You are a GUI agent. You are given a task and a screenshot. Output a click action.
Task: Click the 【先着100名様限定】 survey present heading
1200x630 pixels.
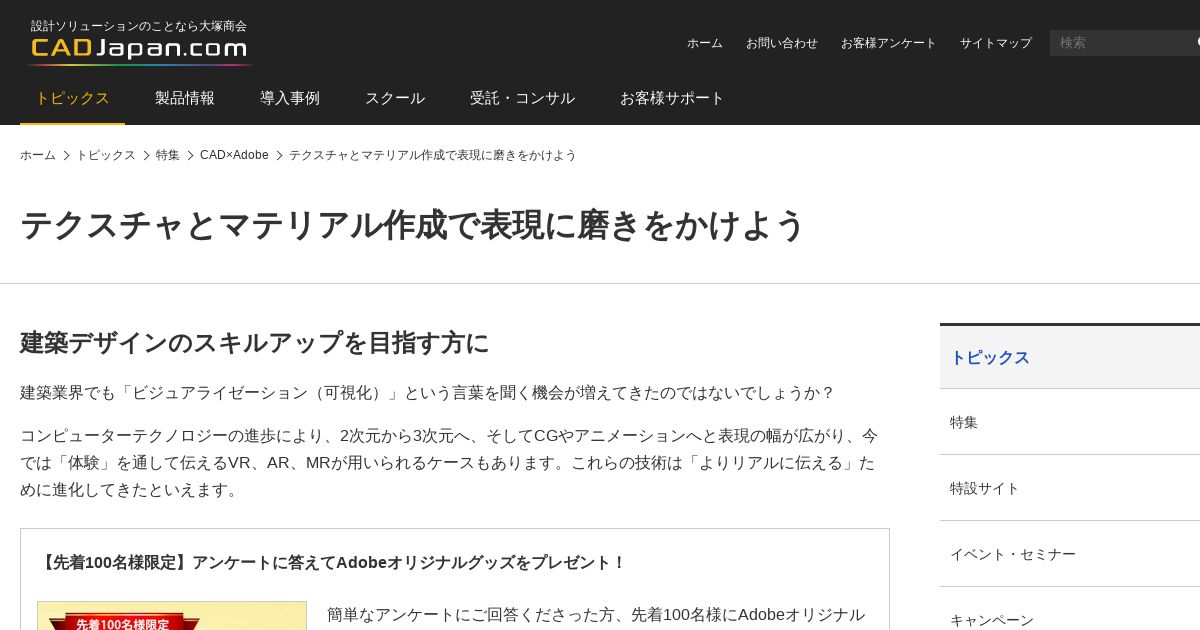click(331, 562)
